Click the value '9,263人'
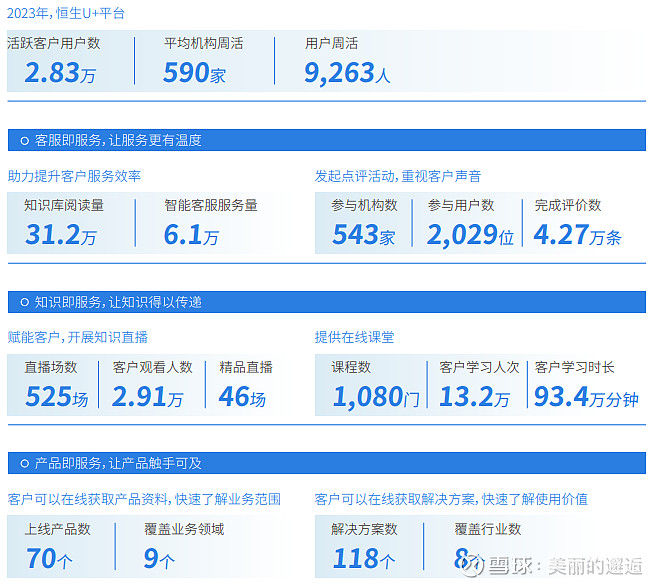Image resolution: width=662 pixels, height=586 pixels. (x=347, y=73)
